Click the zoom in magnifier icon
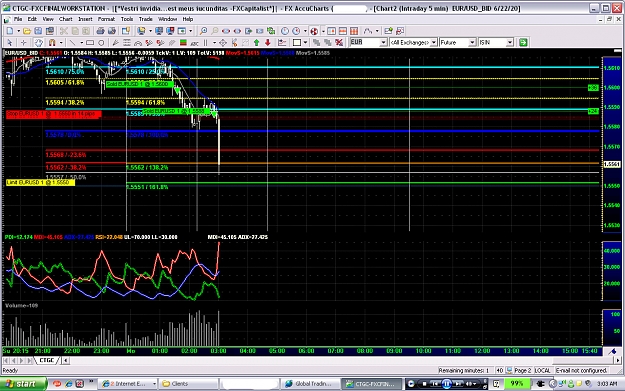This screenshot has height=391, width=625. pos(203,31)
